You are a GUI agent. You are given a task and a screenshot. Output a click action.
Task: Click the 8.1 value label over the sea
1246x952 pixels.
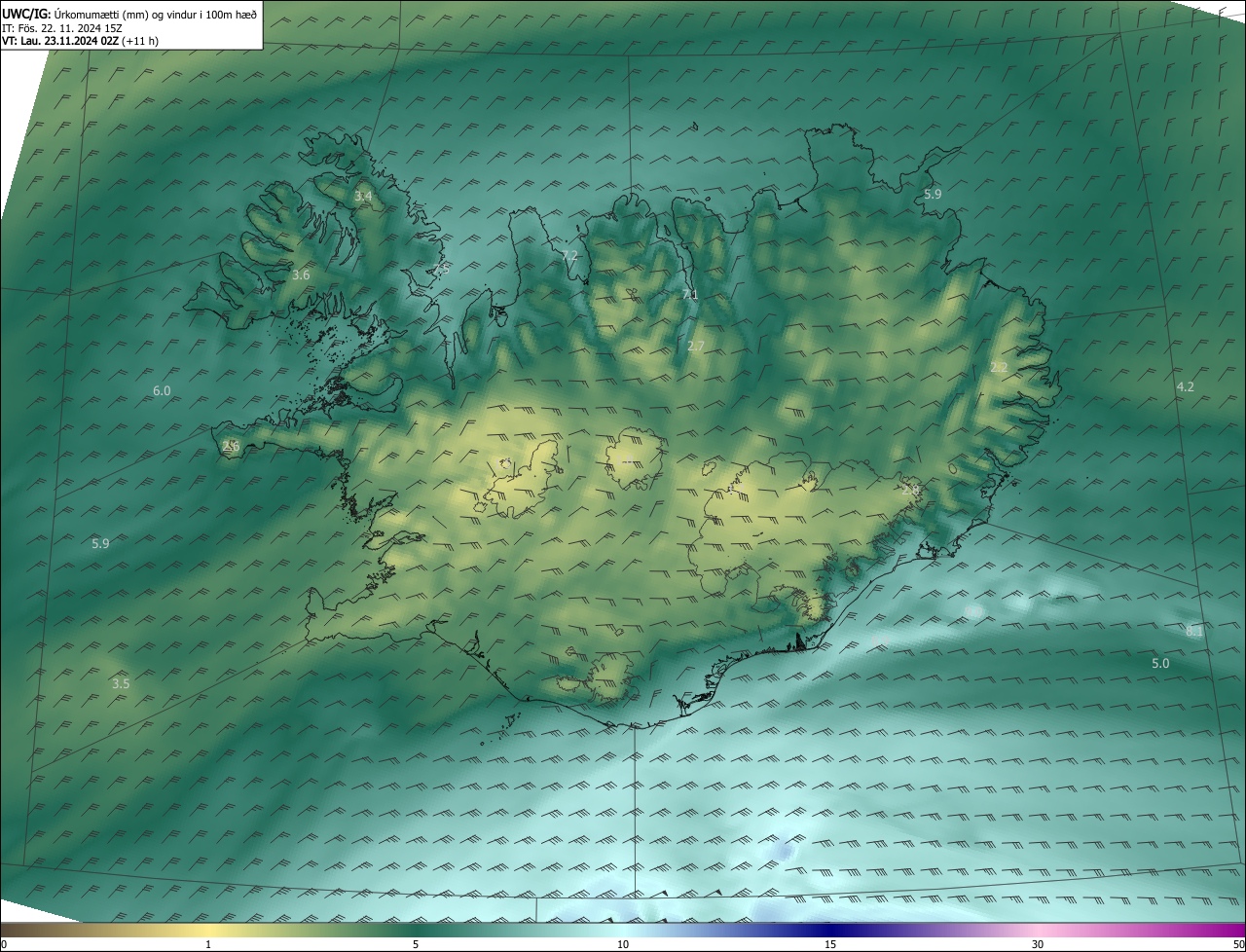tap(1194, 632)
